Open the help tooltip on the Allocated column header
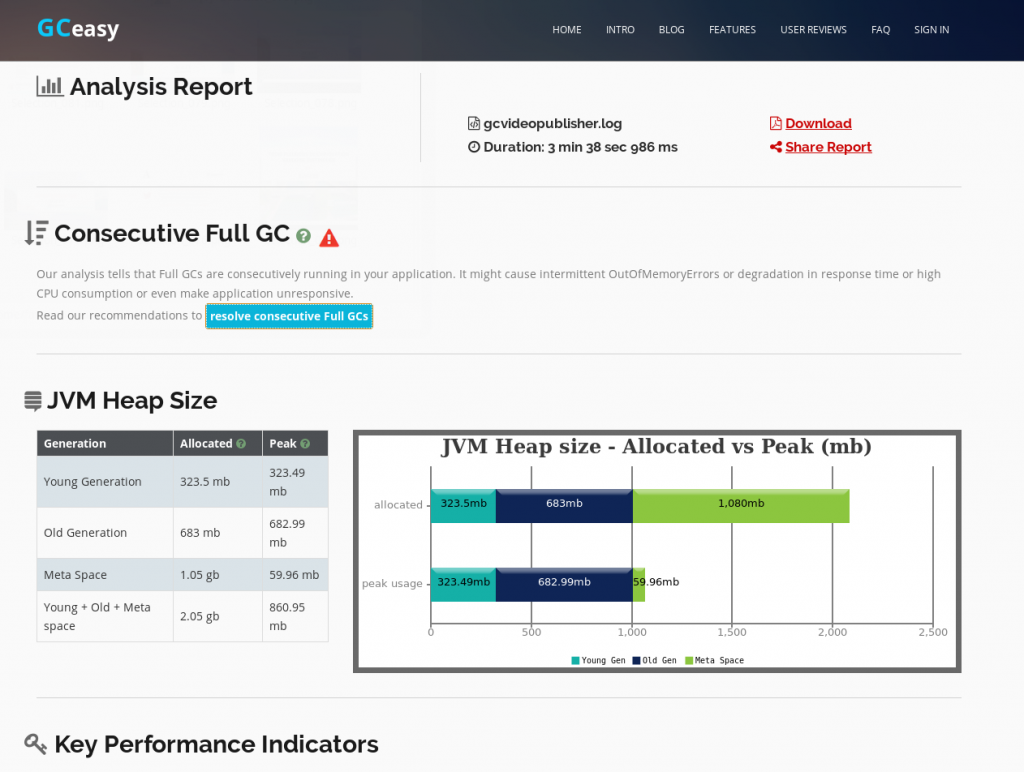1024x772 pixels. point(241,444)
